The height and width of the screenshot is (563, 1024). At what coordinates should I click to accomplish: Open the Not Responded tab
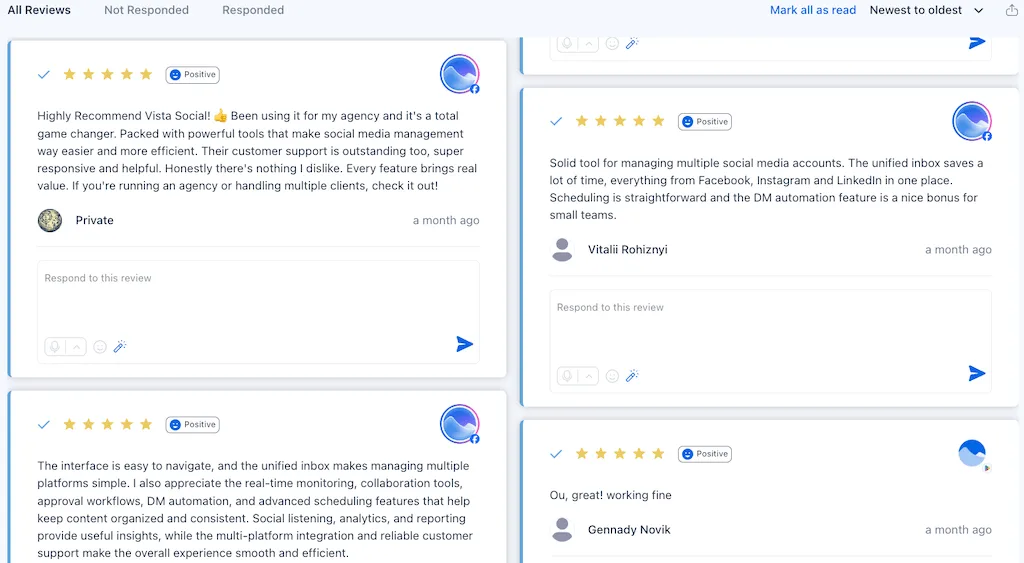tap(146, 10)
